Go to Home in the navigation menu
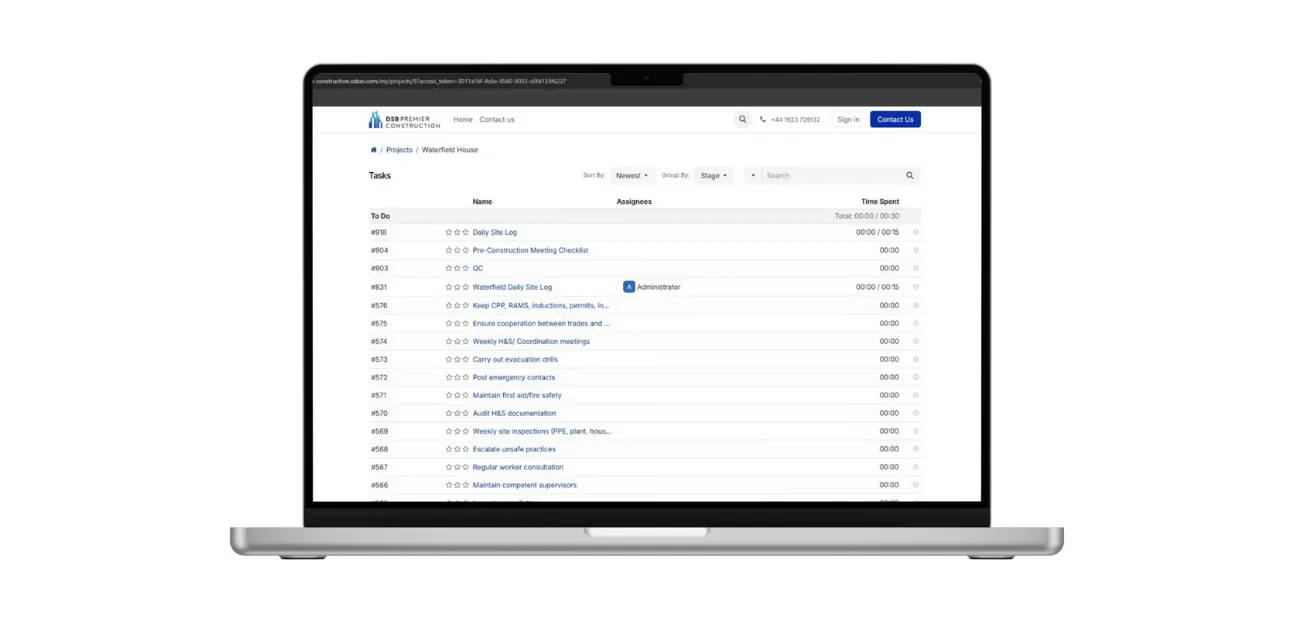Screen dimensions: 1294x622 pyautogui.click(x=463, y=120)
